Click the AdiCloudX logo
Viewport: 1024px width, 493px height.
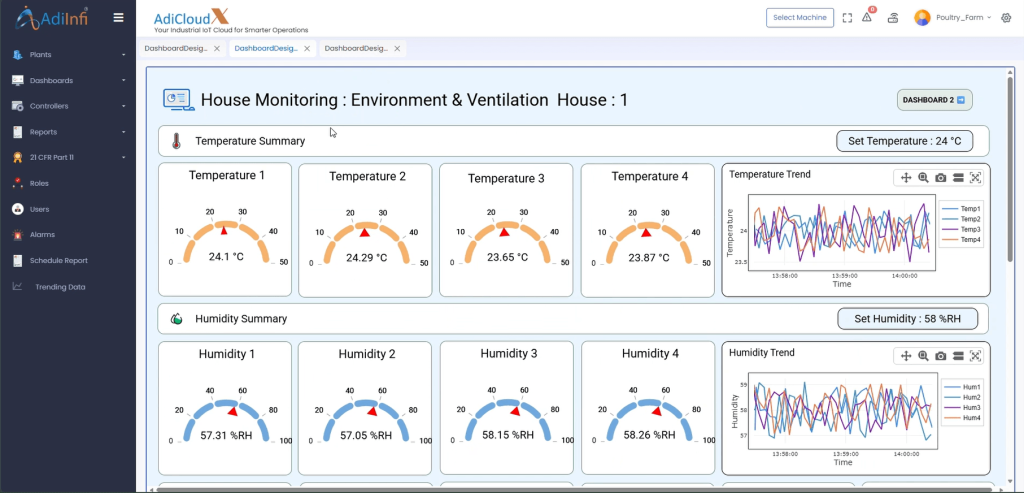pos(231,21)
